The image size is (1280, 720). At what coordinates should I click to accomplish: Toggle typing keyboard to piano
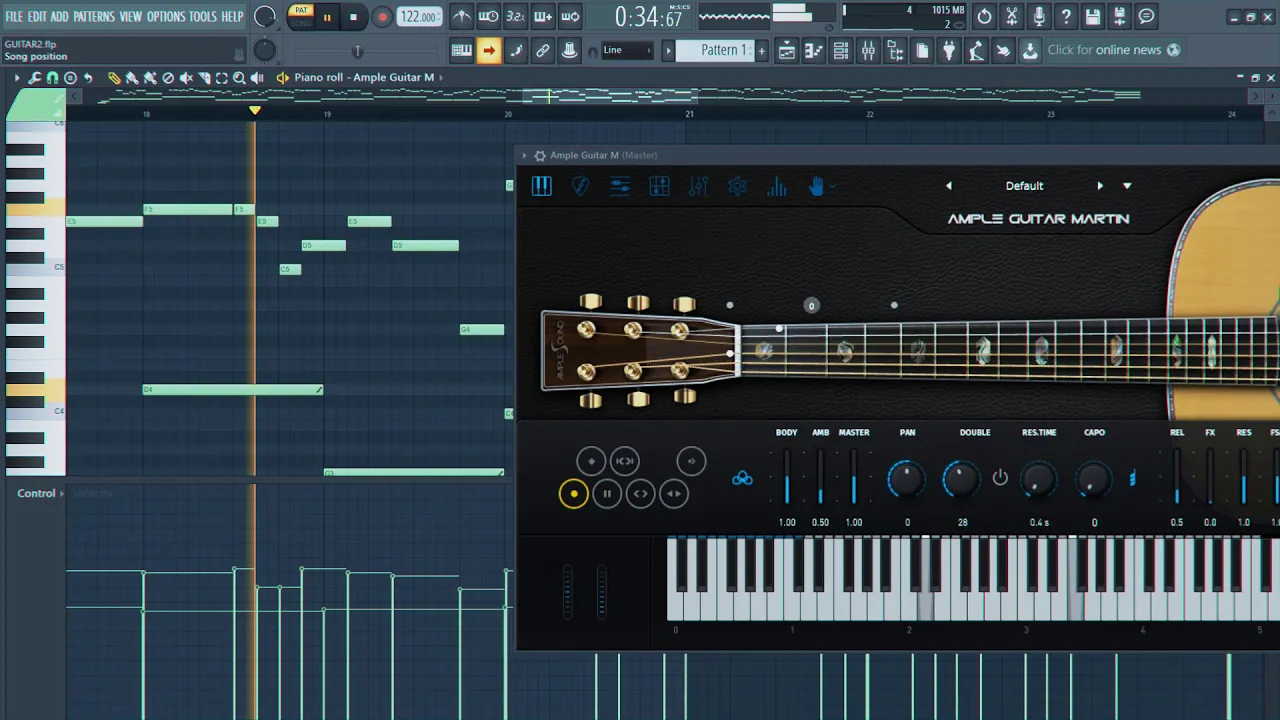pos(461,50)
